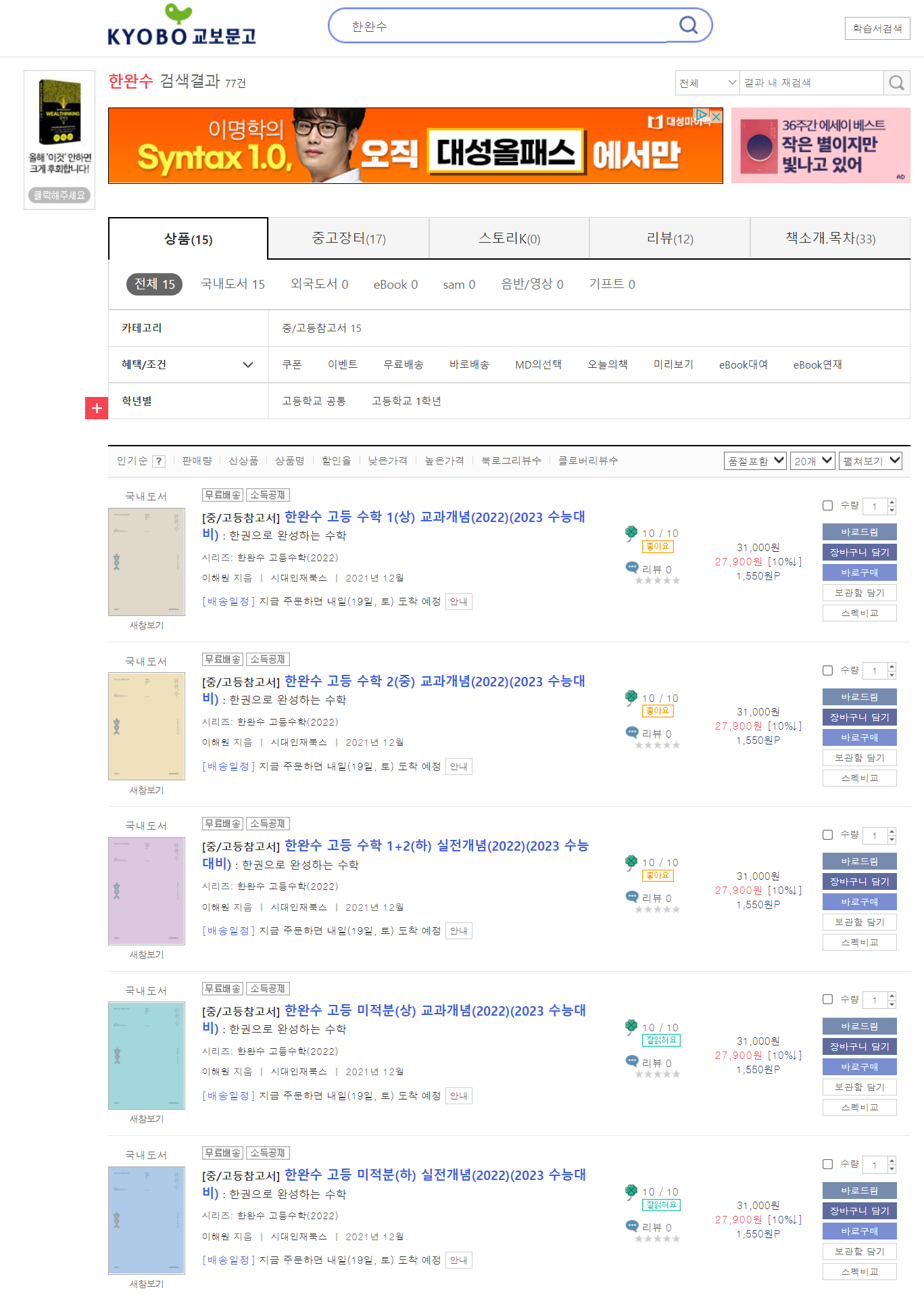Sort results by 낮은가격
This screenshot has height=1297, width=924.
point(388,461)
